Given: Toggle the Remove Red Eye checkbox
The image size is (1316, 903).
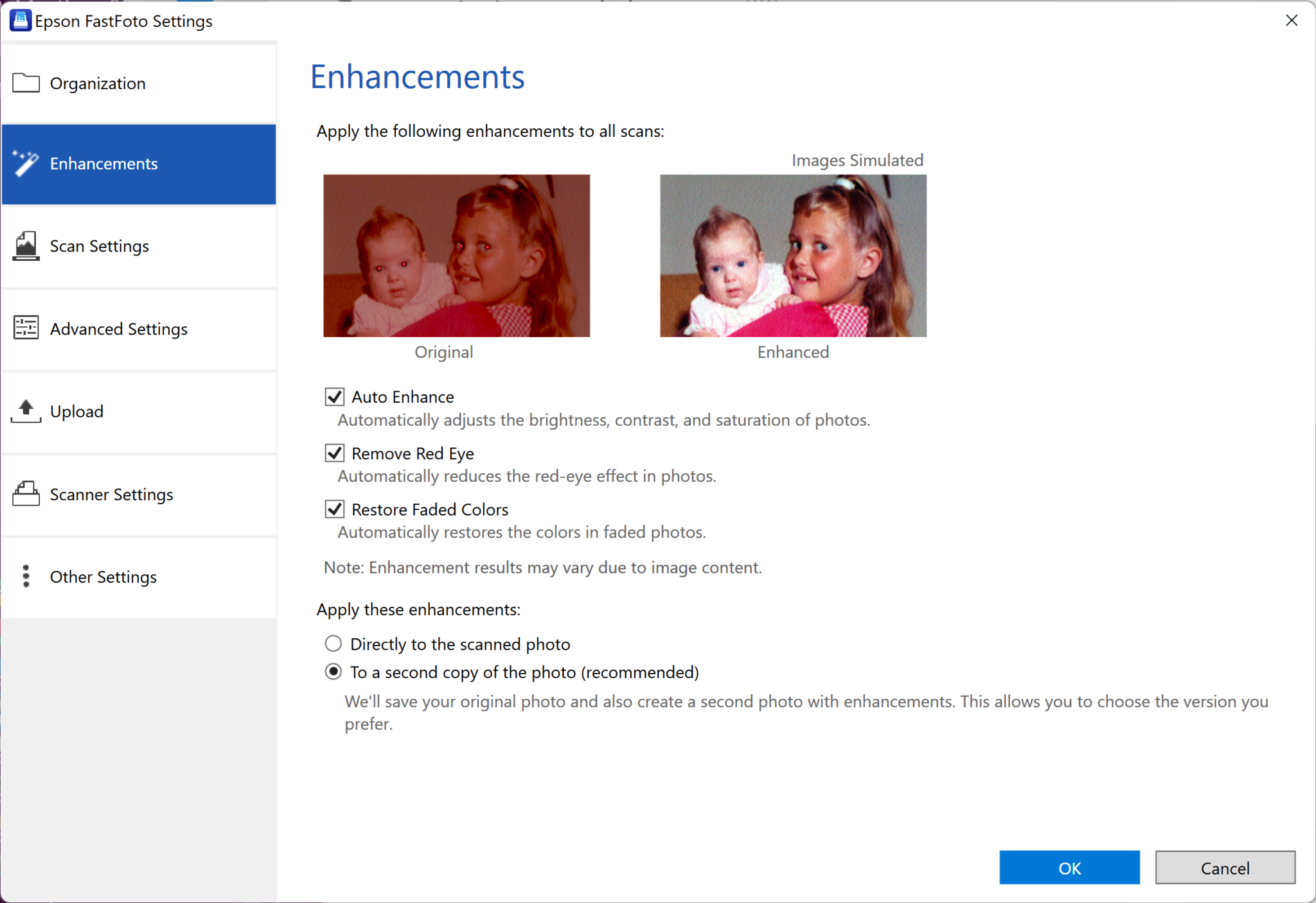Looking at the screenshot, I should pos(334,453).
